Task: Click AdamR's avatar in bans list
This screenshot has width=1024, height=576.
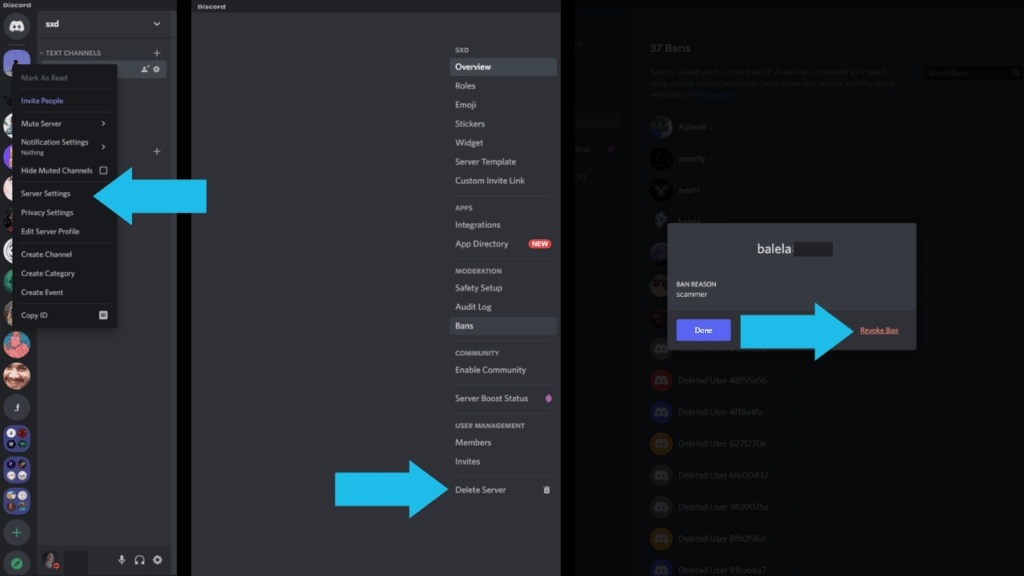Action: [661, 127]
